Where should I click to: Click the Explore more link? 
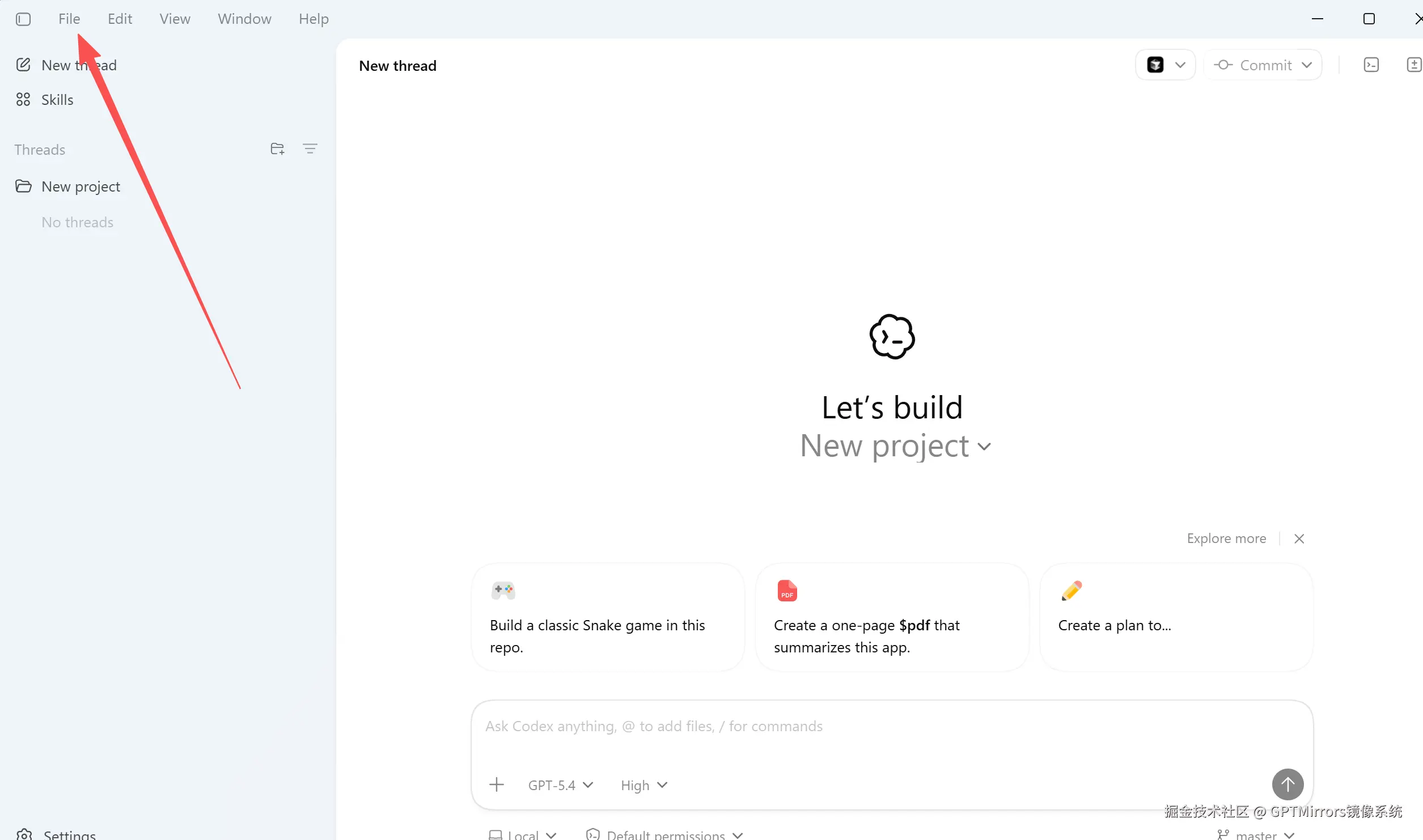[x=1226, y=538]
